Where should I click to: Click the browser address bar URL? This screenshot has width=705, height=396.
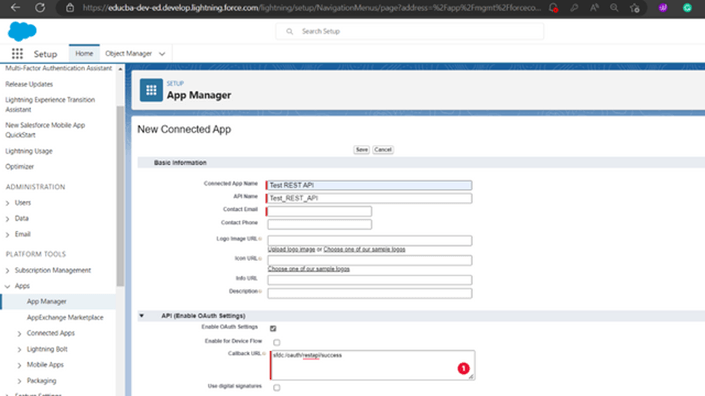[x=312, y=8]
